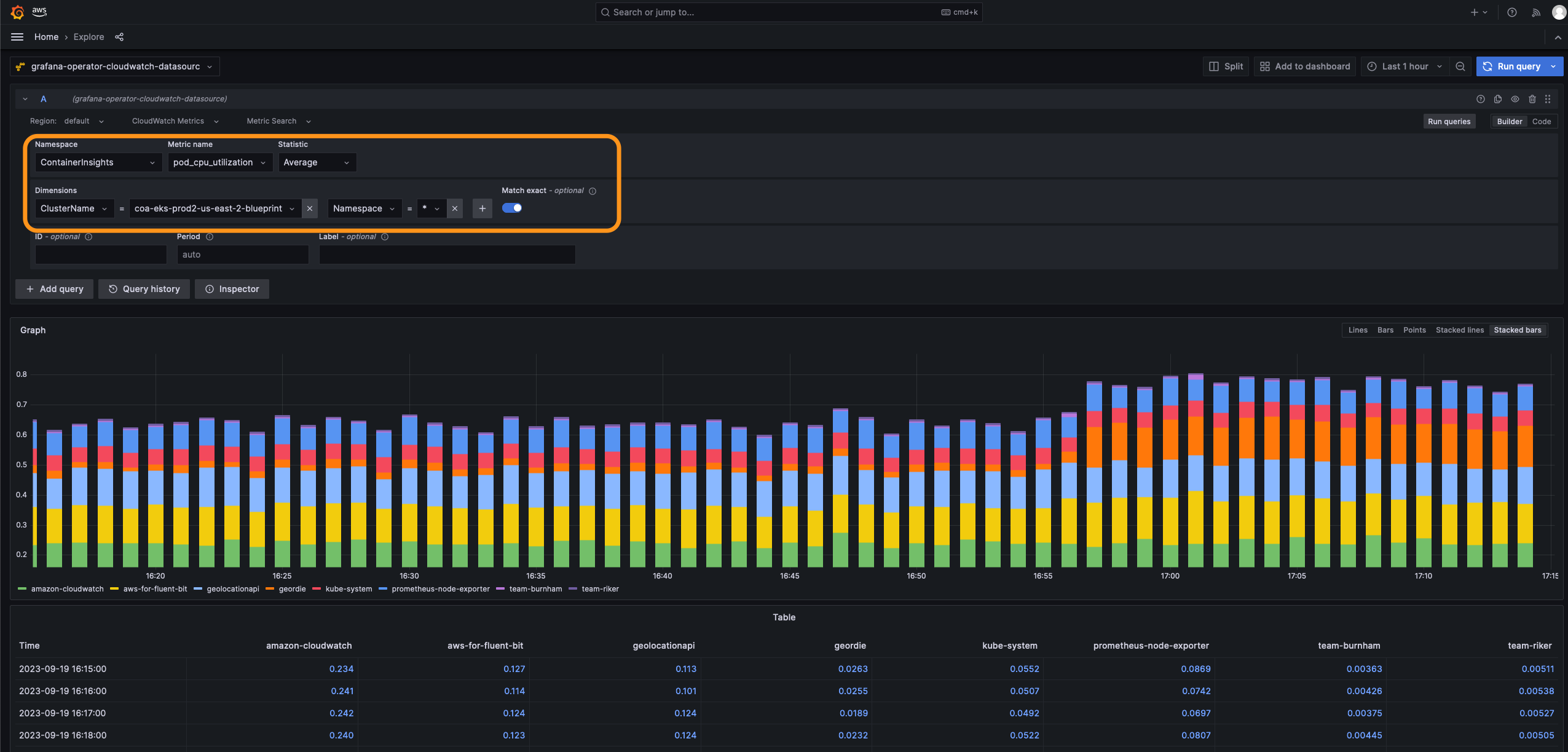Duplicate query A with the copy icon
Screen dimensions: 1568x752
(1498, 99)
